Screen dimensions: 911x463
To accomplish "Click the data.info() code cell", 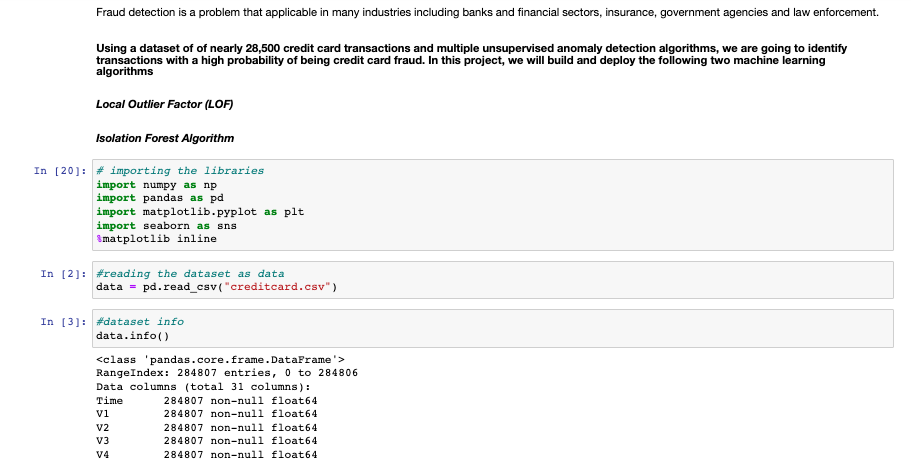I will point(493,329).
